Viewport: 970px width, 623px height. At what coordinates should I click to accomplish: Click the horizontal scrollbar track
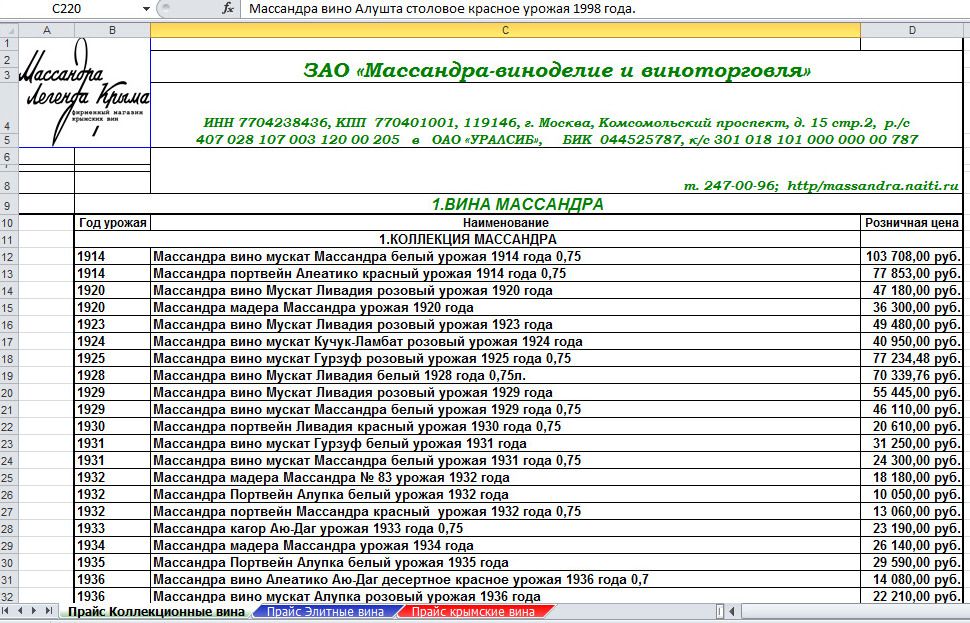pos(850,611)
